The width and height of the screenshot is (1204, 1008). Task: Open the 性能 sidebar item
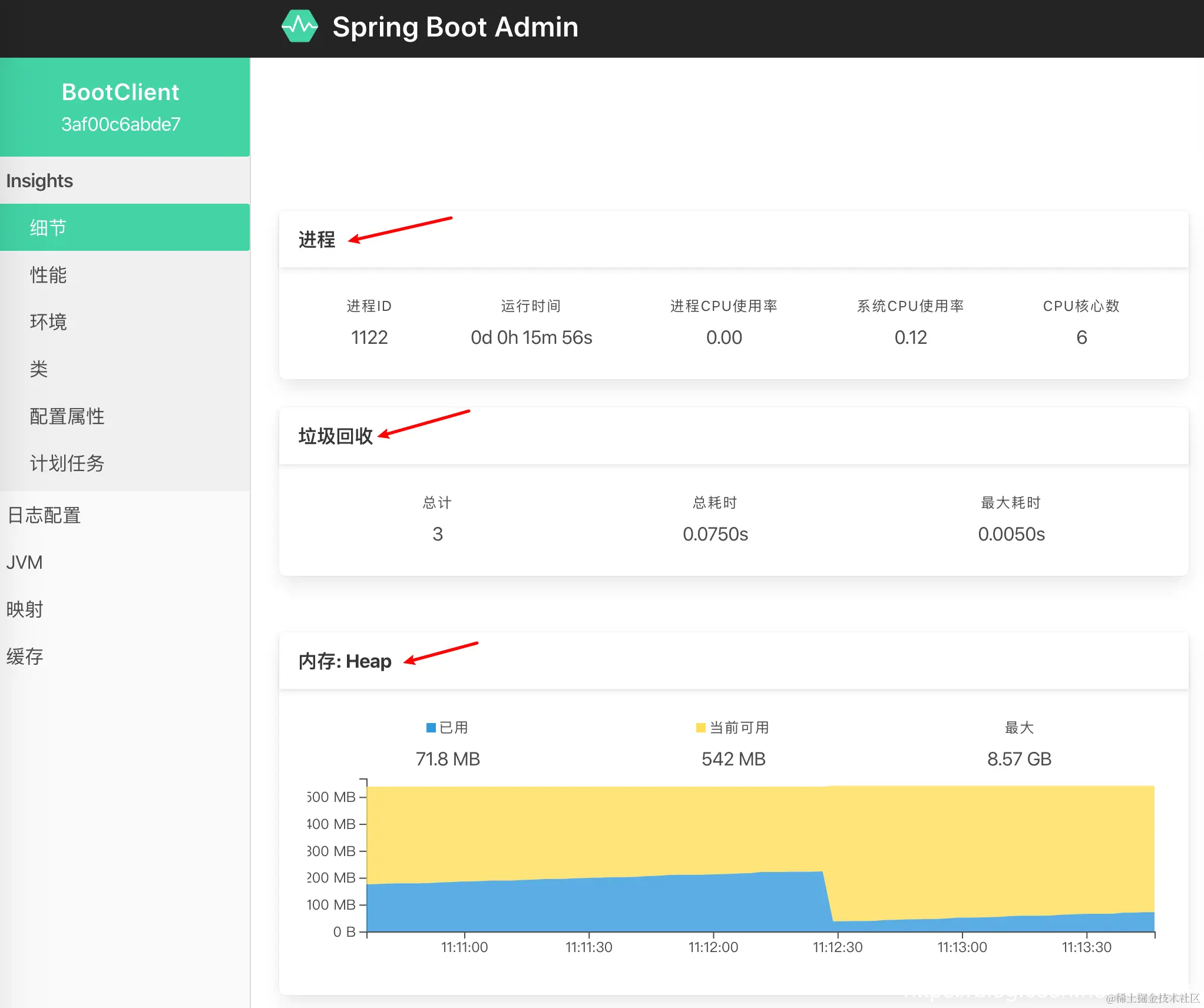(125, 274)
